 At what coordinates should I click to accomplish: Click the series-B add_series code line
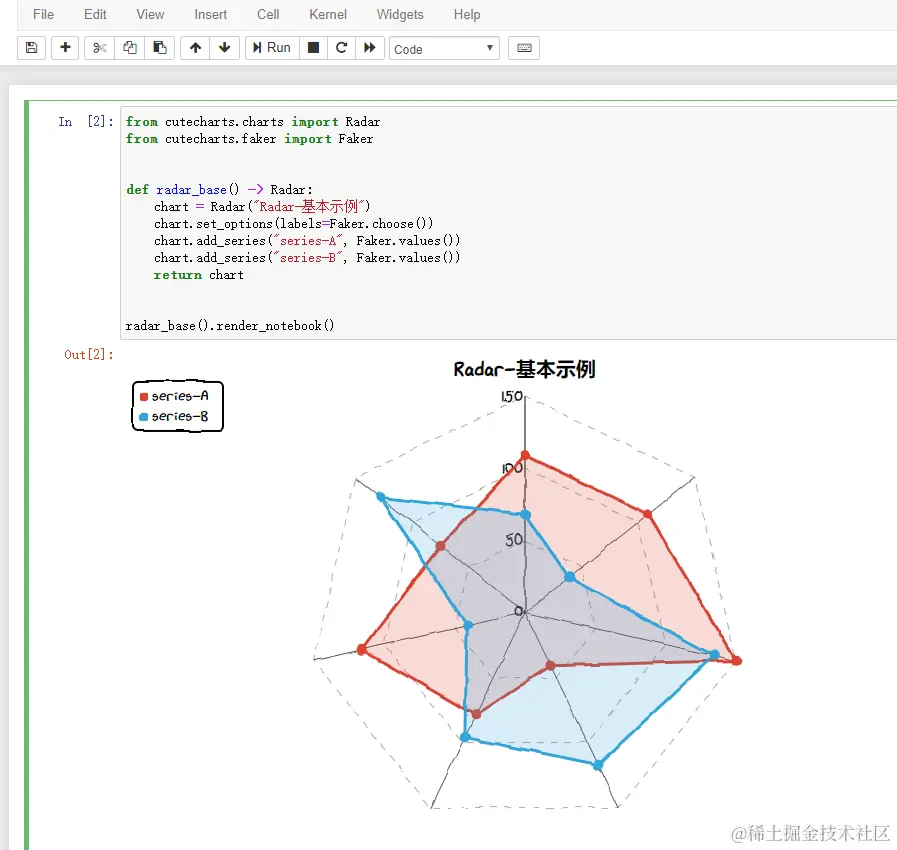307,258
